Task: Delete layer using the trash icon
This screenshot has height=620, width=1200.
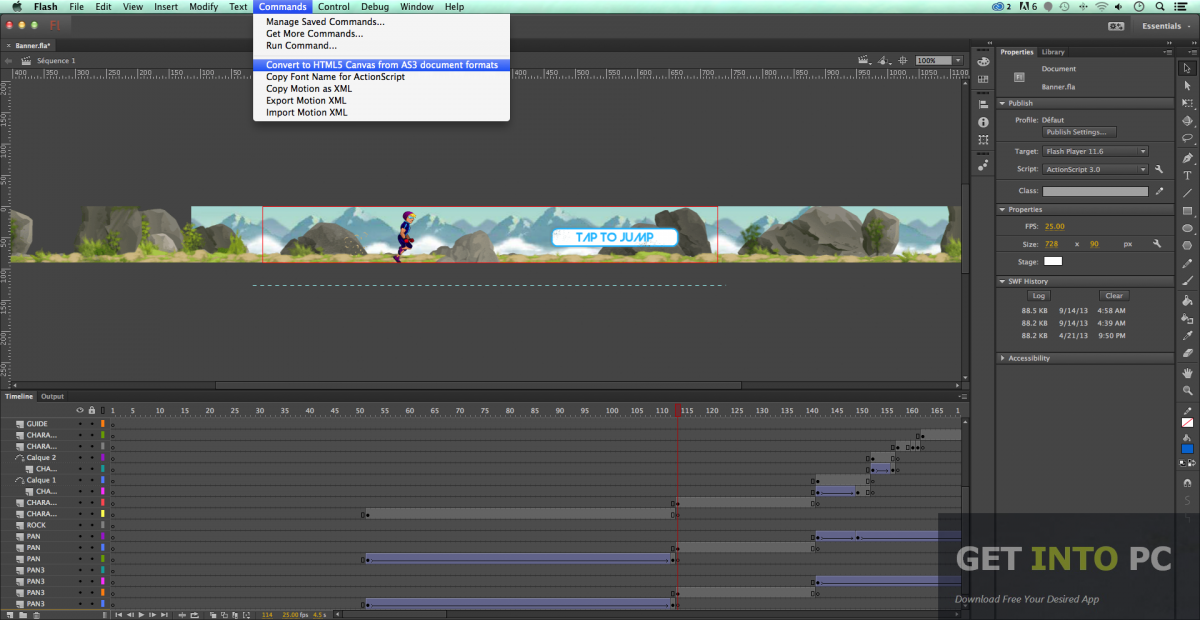Action: click(37, 614)
